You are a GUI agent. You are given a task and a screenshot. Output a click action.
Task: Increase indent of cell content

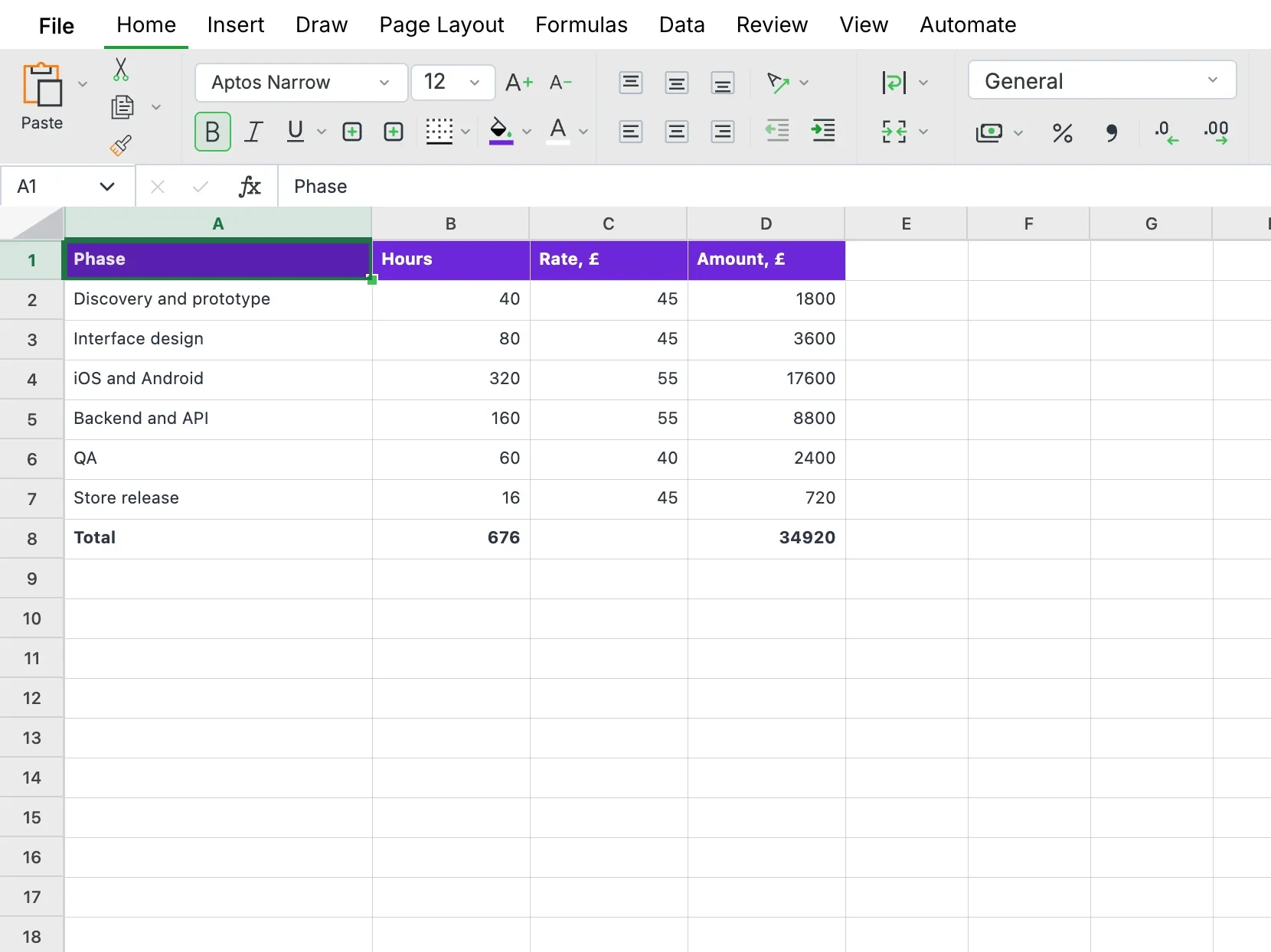tap(823, 131)
